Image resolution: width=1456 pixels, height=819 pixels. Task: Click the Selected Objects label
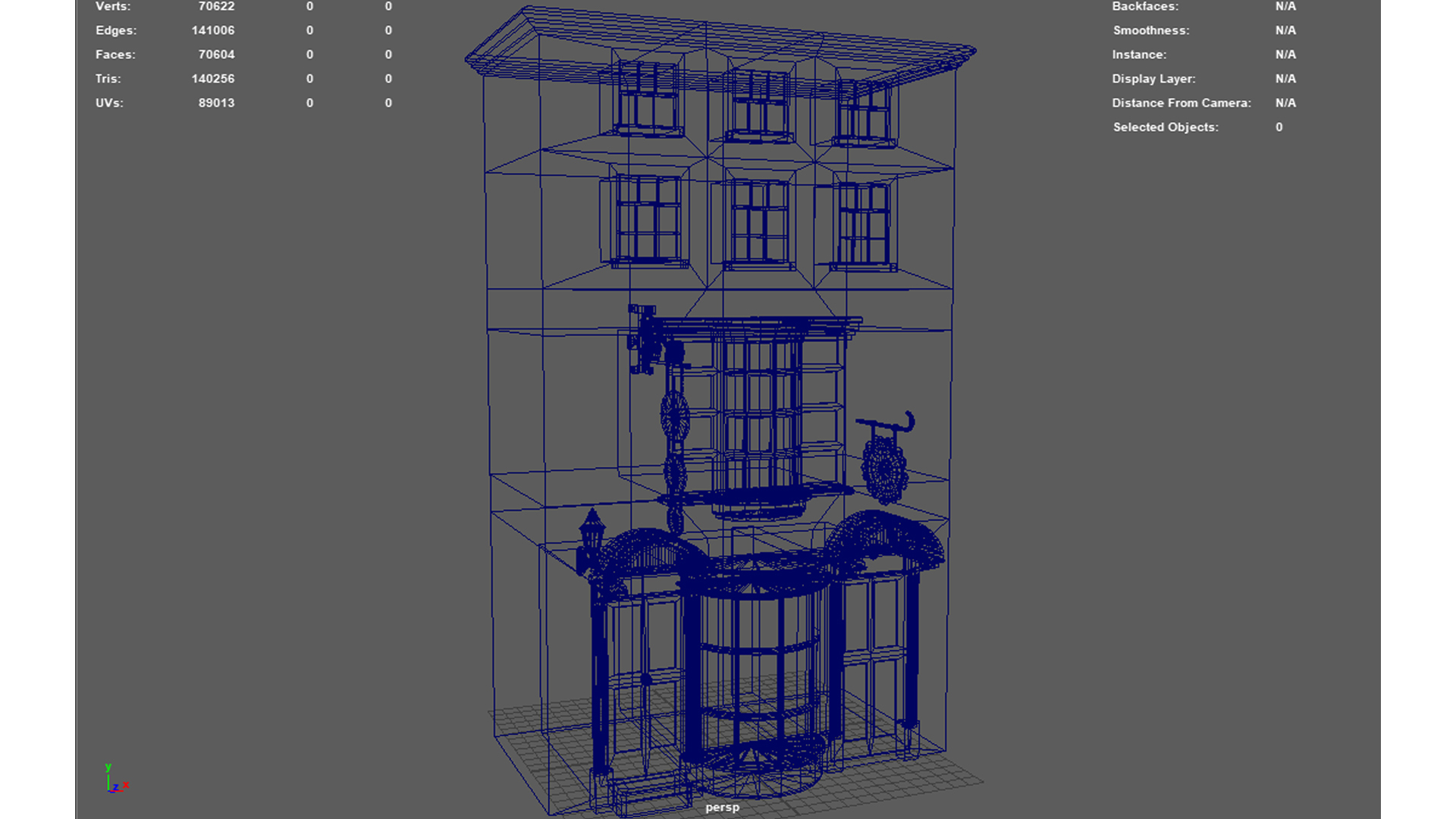coord(1166,127)
